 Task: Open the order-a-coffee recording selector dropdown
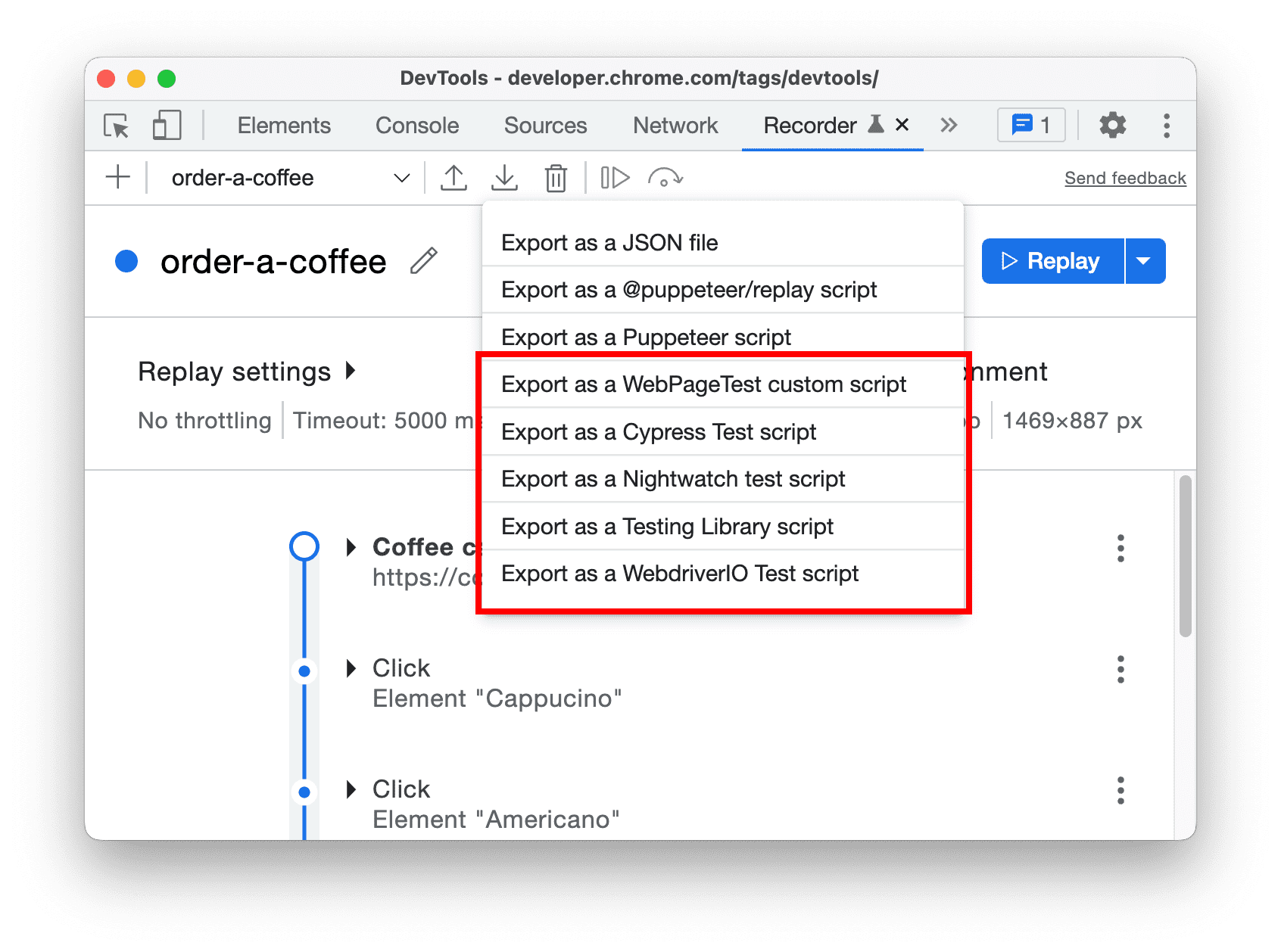(x=401, y=177)
